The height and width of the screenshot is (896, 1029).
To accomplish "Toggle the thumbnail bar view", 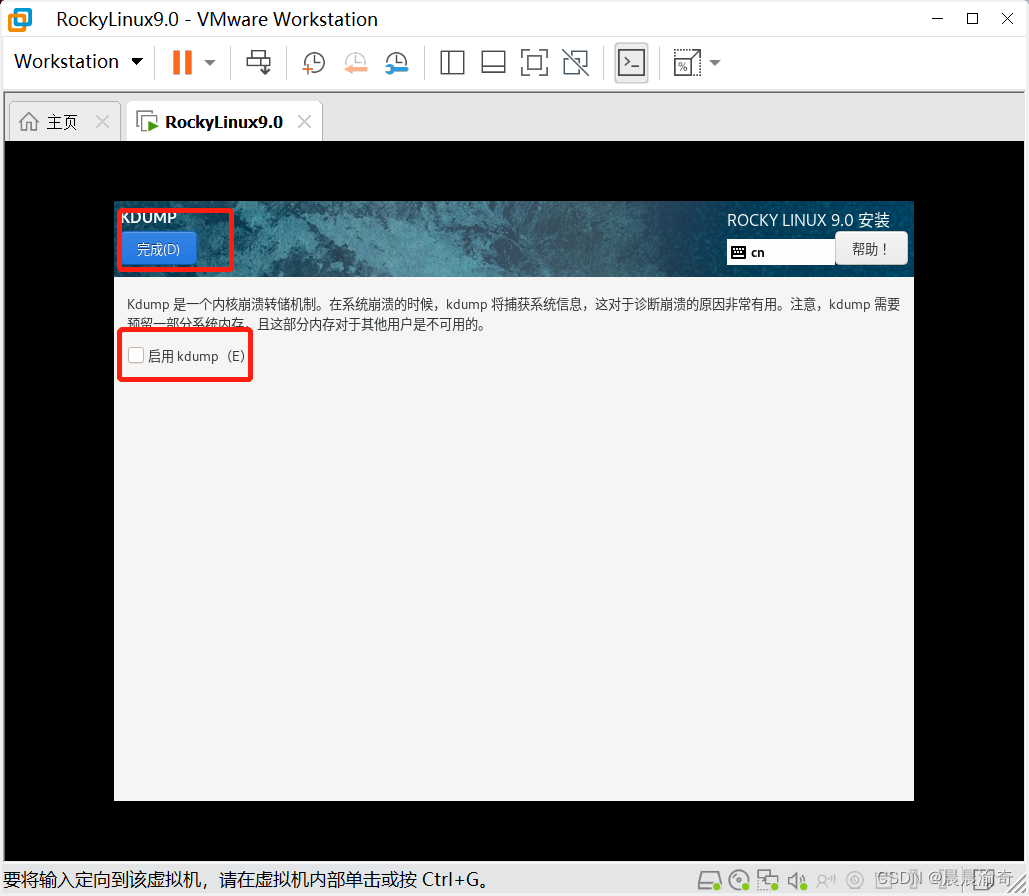I will (493, 63).
